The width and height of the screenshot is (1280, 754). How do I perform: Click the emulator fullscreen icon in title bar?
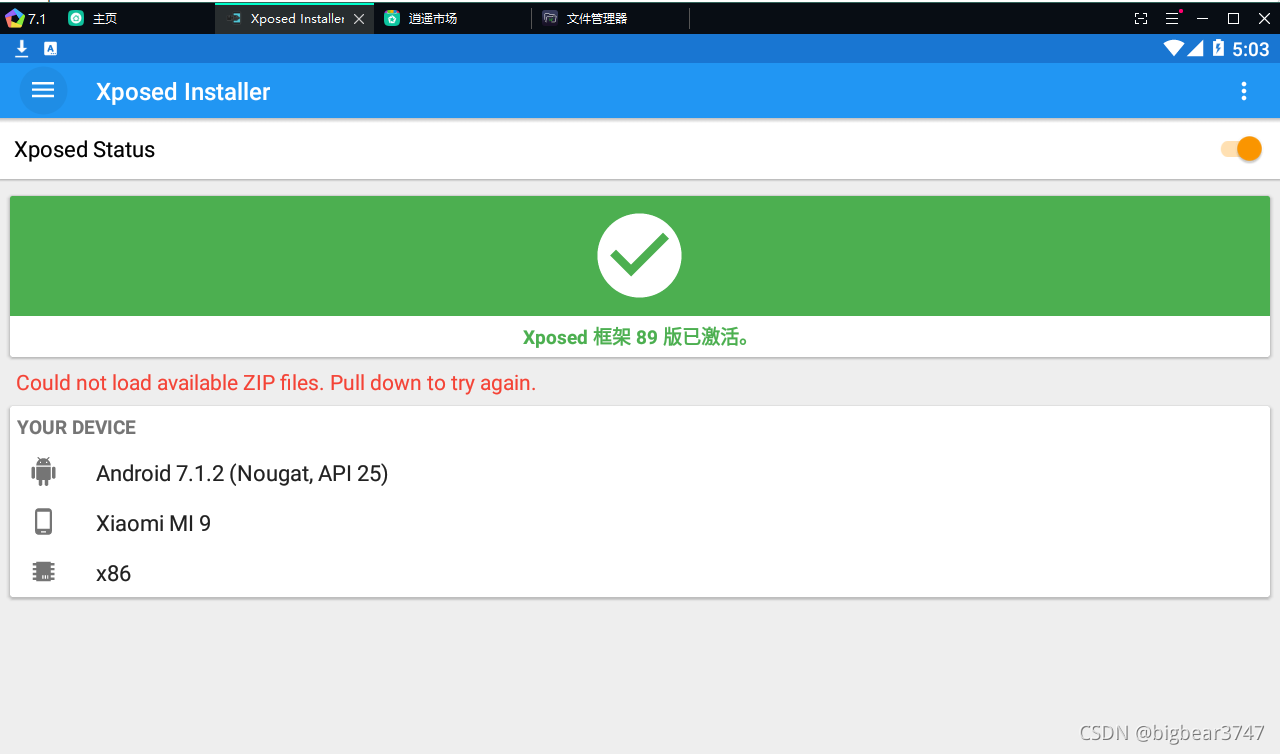pyautogui.click(x=1141, y=18)
